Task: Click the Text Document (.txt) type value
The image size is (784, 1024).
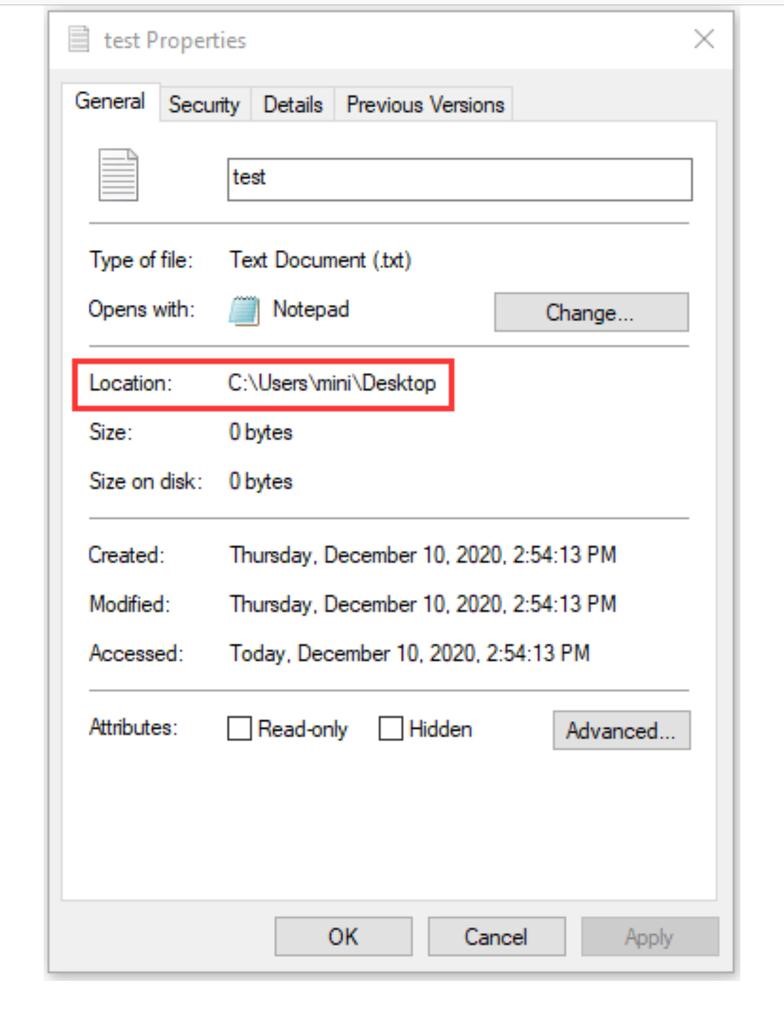Action: click(320, 260)
